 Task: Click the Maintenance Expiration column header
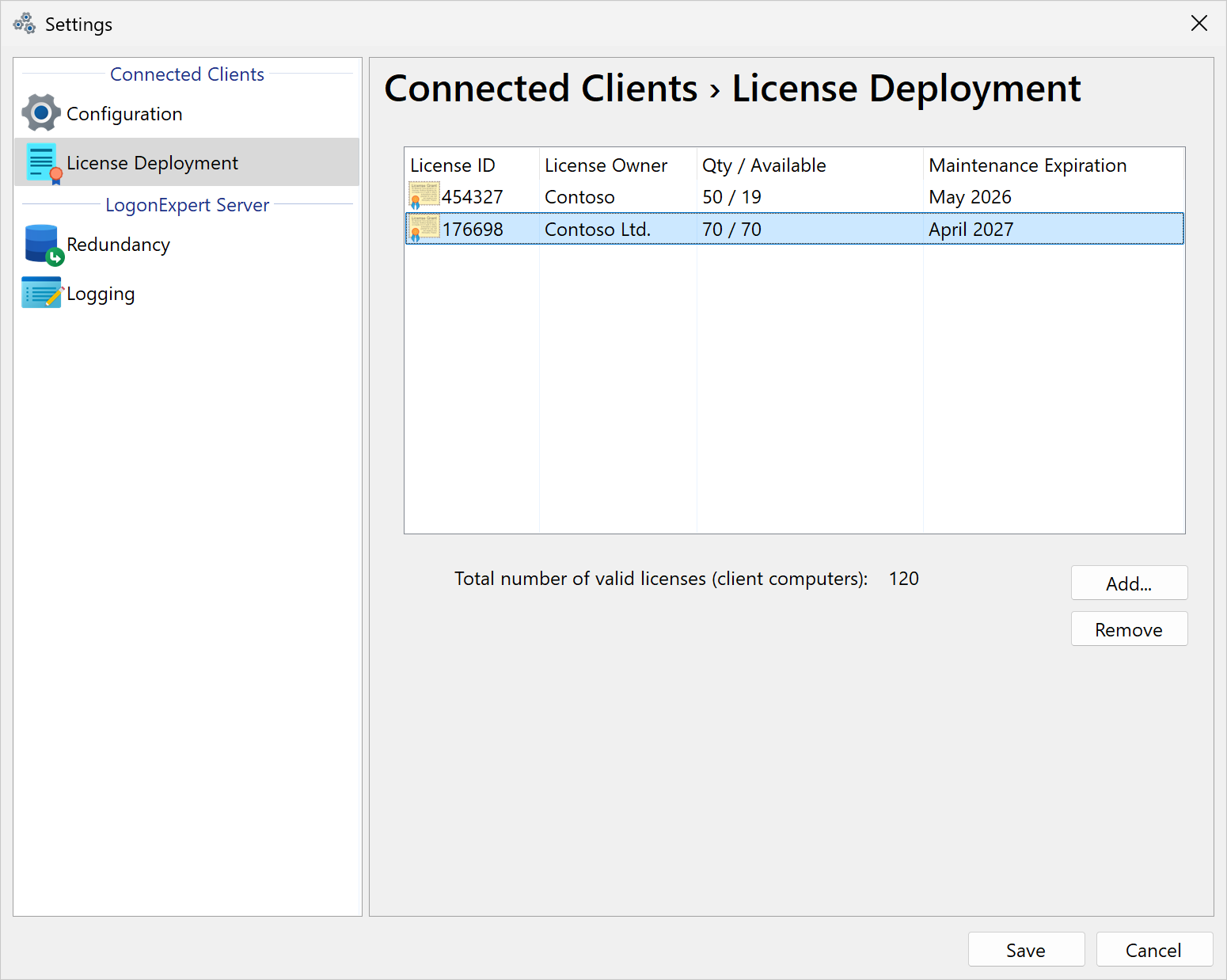pyautogui.click(x=1027, y=165)
